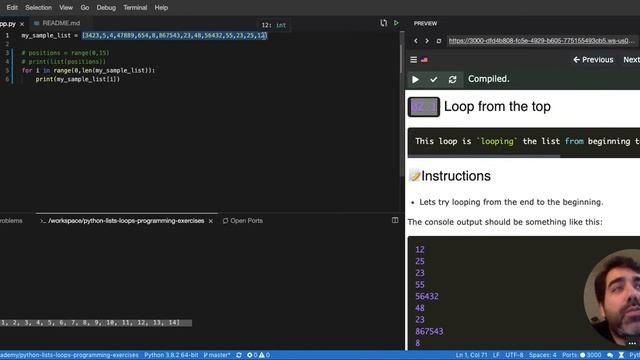The width and height of the screenshot is (640, 360).
Task: Go back in the preview browser
Action: 416,41
